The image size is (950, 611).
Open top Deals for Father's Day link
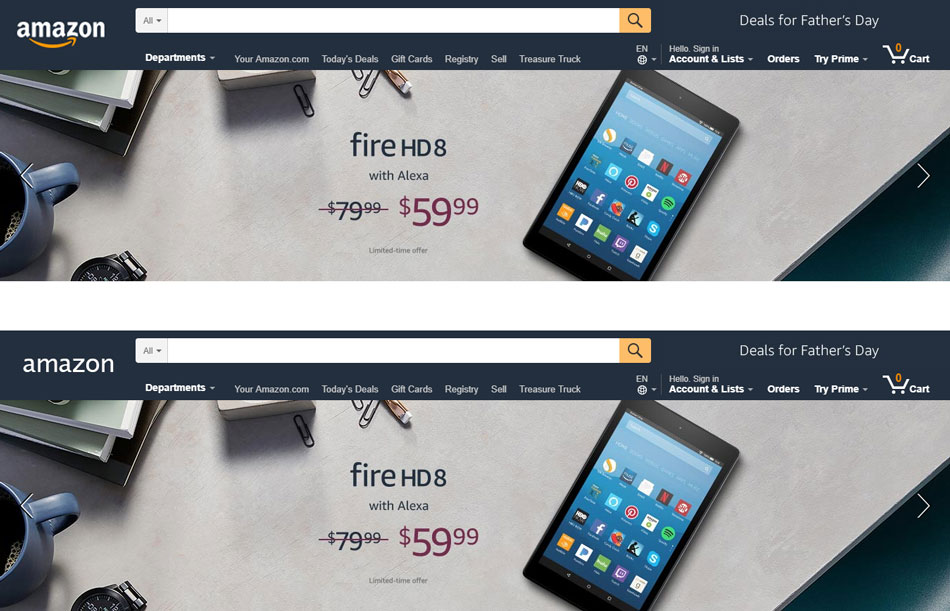809,21
